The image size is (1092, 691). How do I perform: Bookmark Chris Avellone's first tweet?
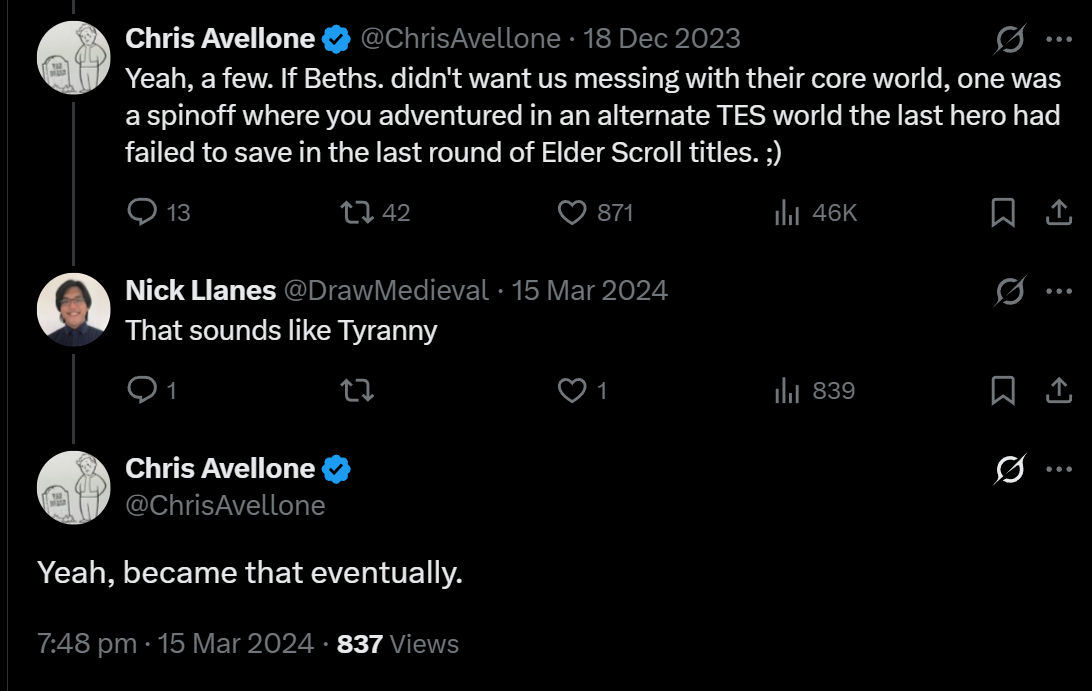(x=1003, y=212)
